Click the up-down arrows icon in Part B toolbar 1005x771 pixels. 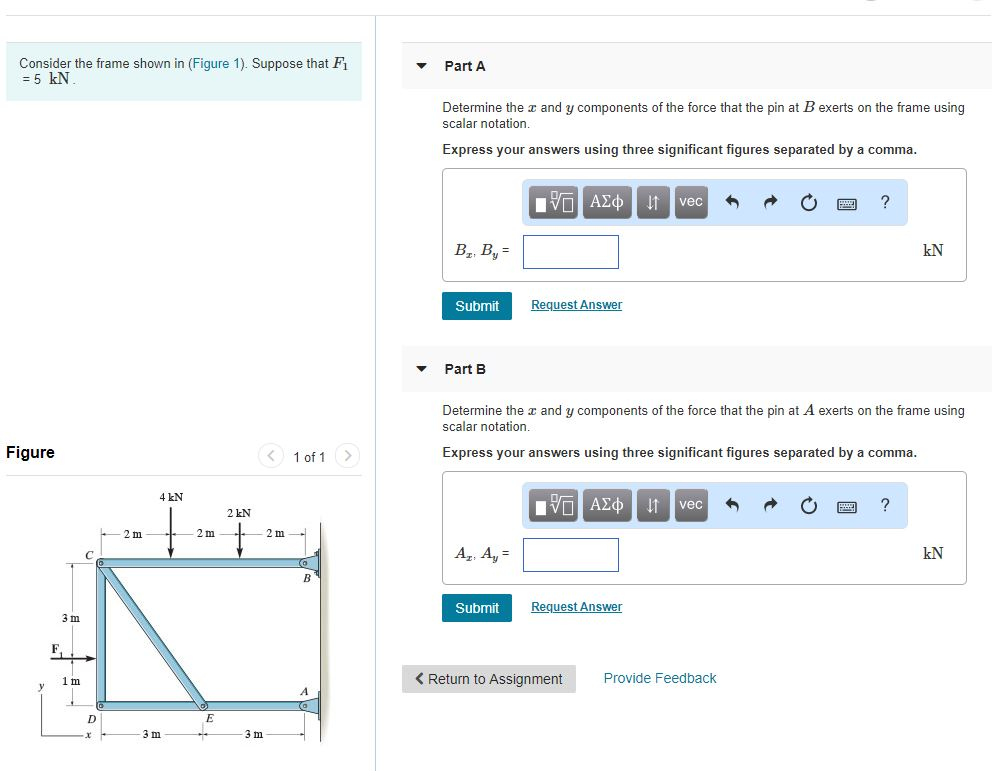pyautogui.click(x=652, y=505)
